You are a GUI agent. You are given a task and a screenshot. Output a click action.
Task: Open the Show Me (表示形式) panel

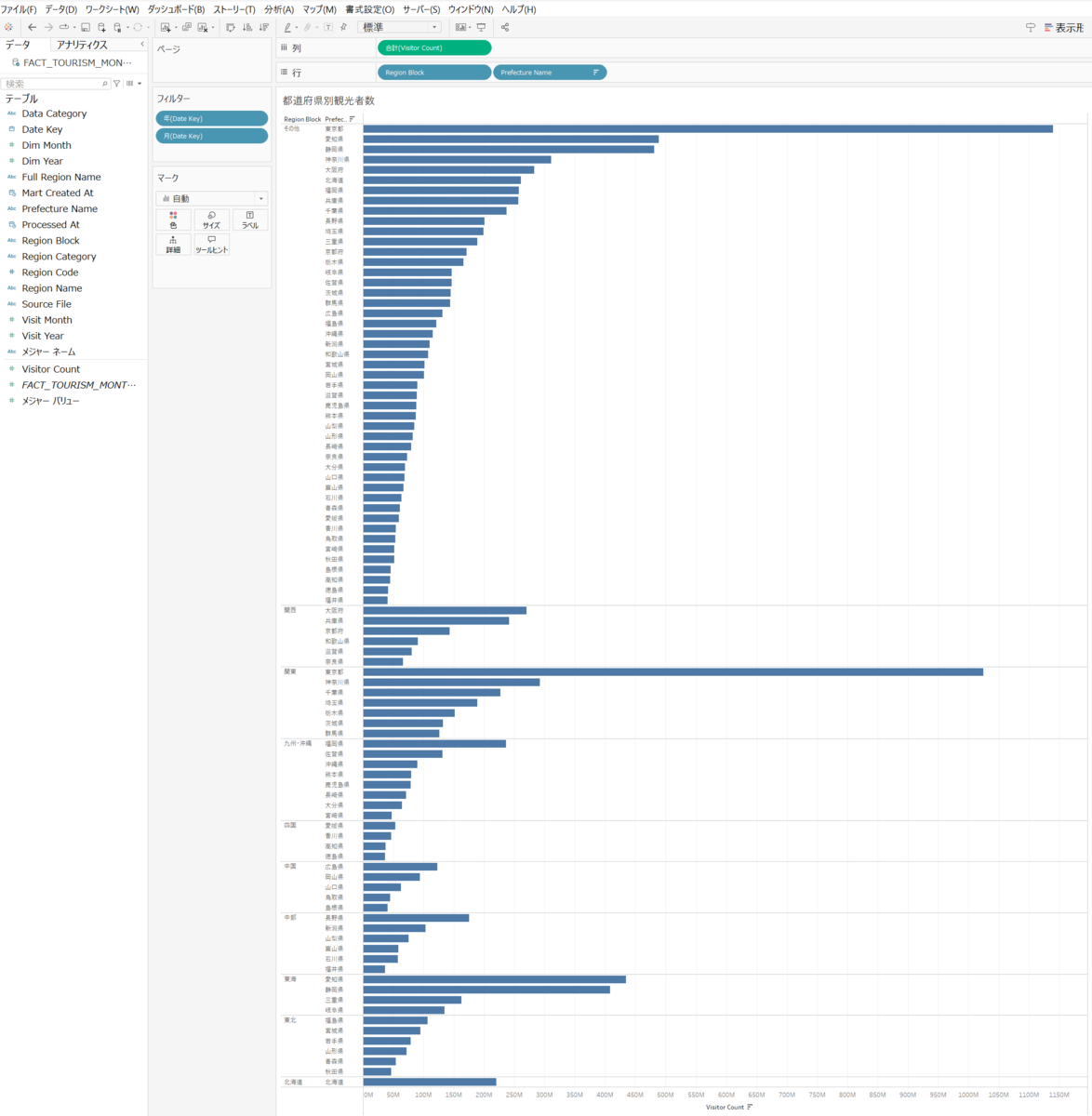[x=1064, y=28]
